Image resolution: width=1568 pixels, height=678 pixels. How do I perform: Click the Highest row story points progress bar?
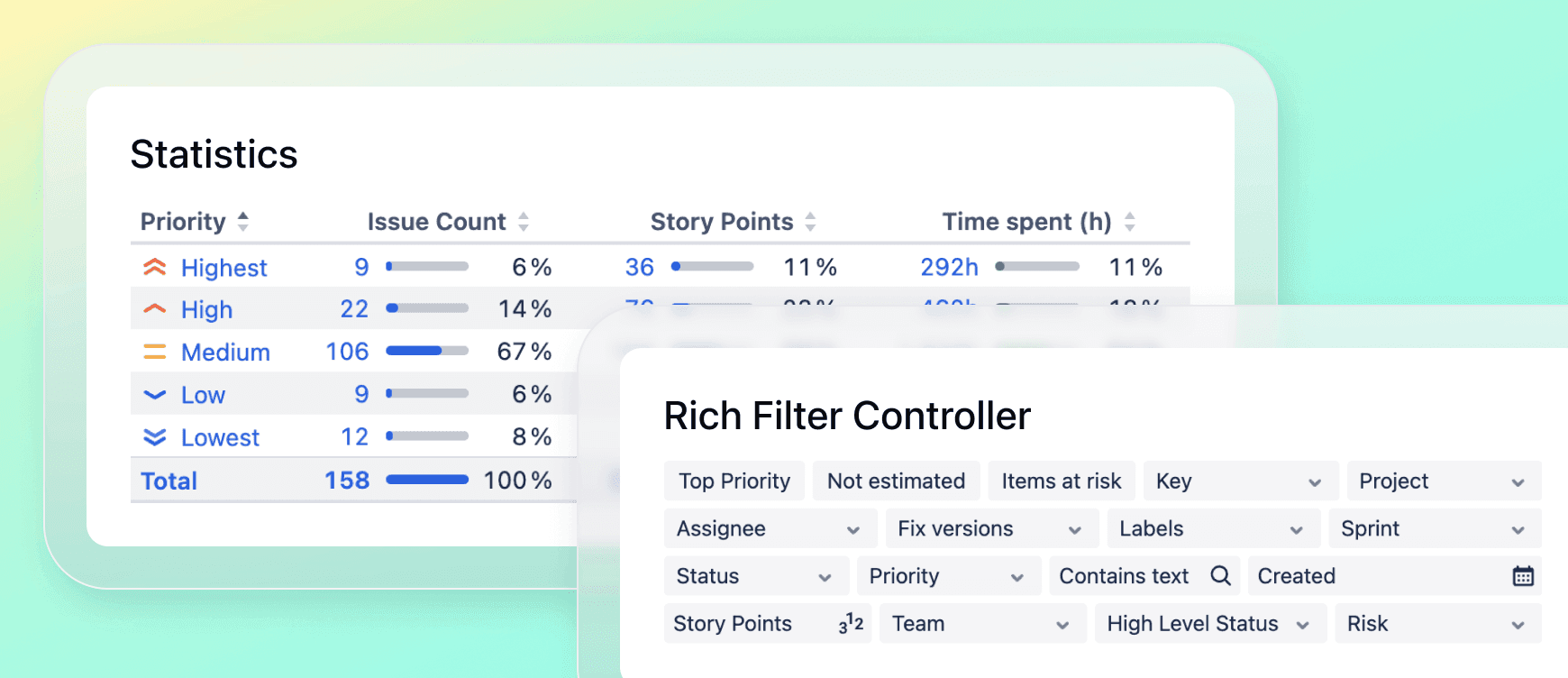712,266
